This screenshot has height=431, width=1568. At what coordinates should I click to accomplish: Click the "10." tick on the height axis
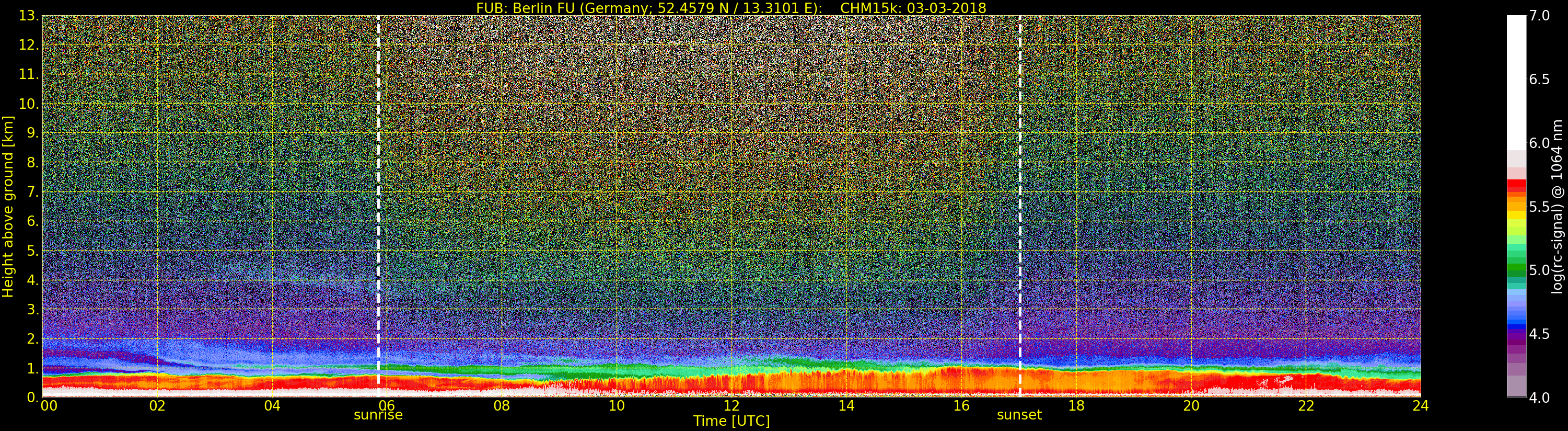coord(29,104)
